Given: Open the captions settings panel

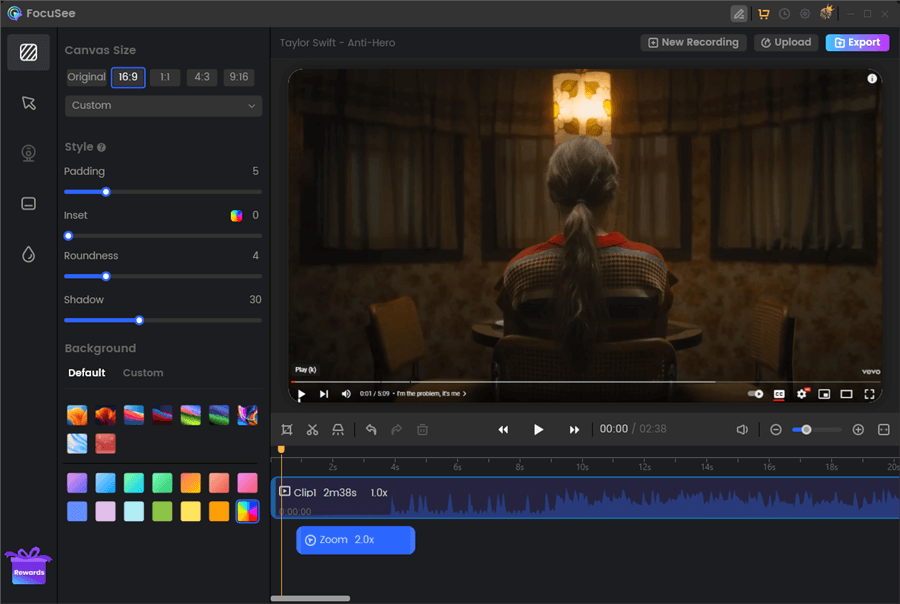Looking at the screenshot, I should [28, 204].
